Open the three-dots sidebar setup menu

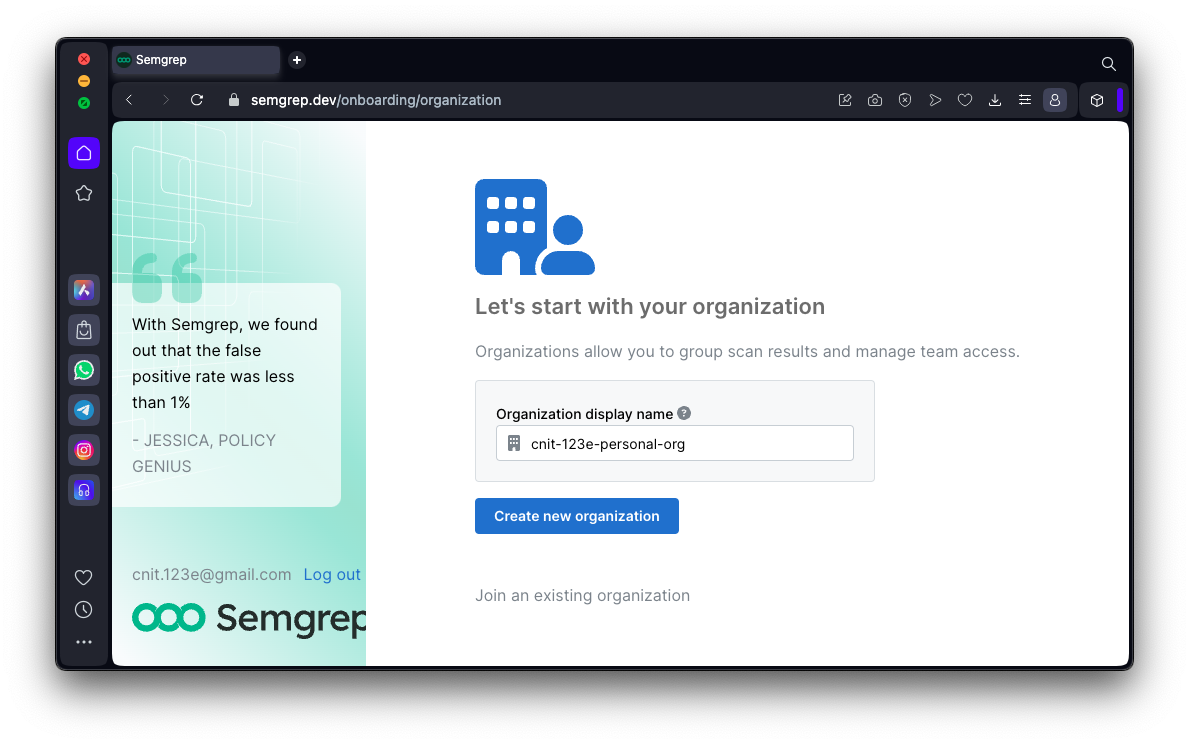click(83, 642)
